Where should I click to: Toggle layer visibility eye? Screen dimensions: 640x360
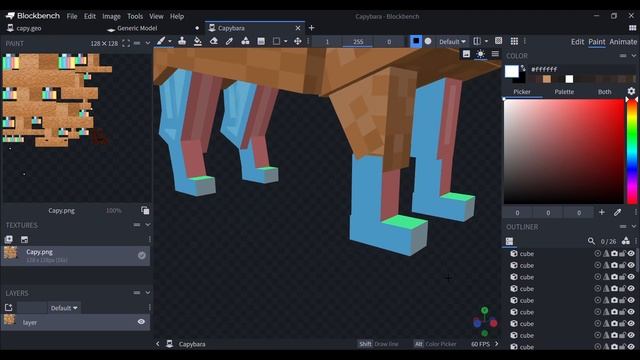141,322
